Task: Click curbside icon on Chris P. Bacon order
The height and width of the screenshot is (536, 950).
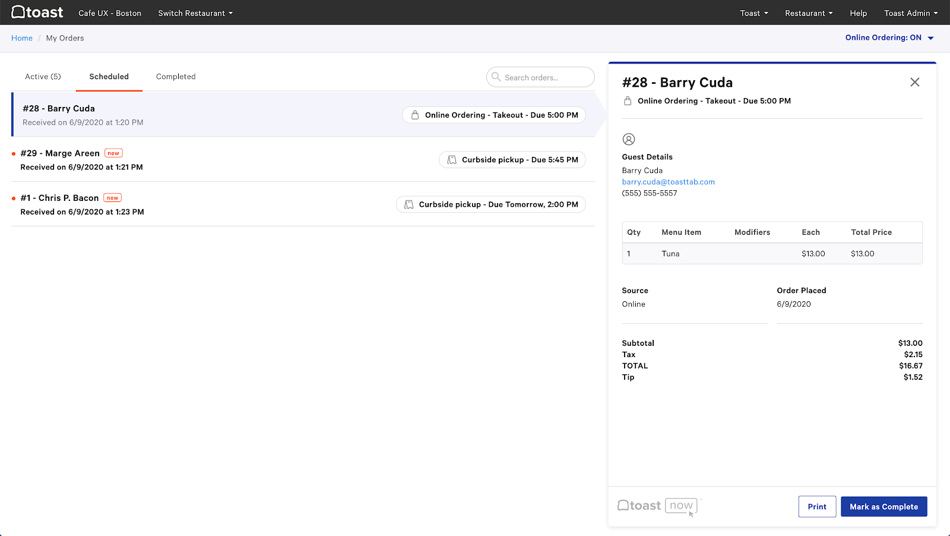Action: point(409,204)
